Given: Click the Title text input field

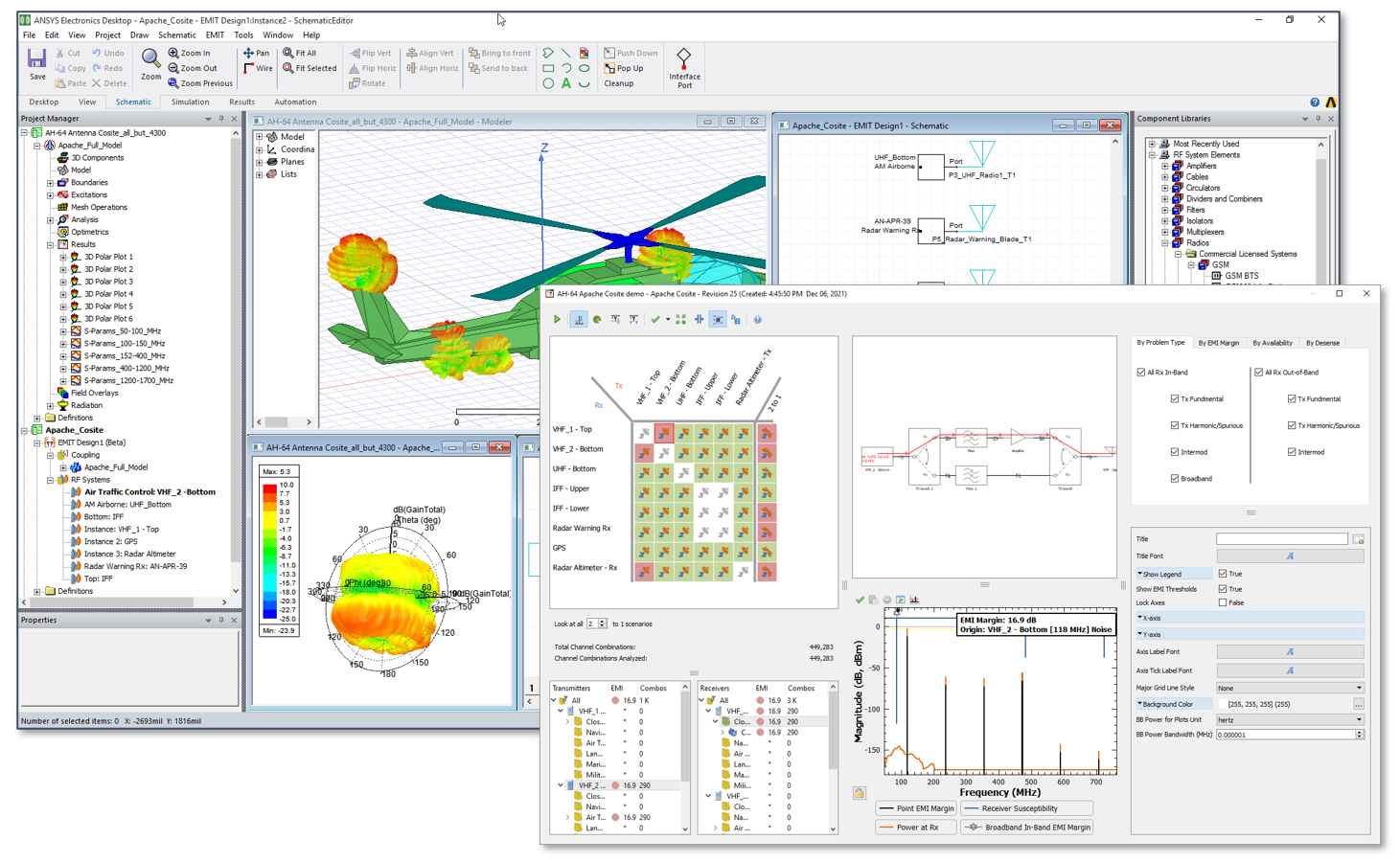Looking at the screenshot, I should [1282, 540].
